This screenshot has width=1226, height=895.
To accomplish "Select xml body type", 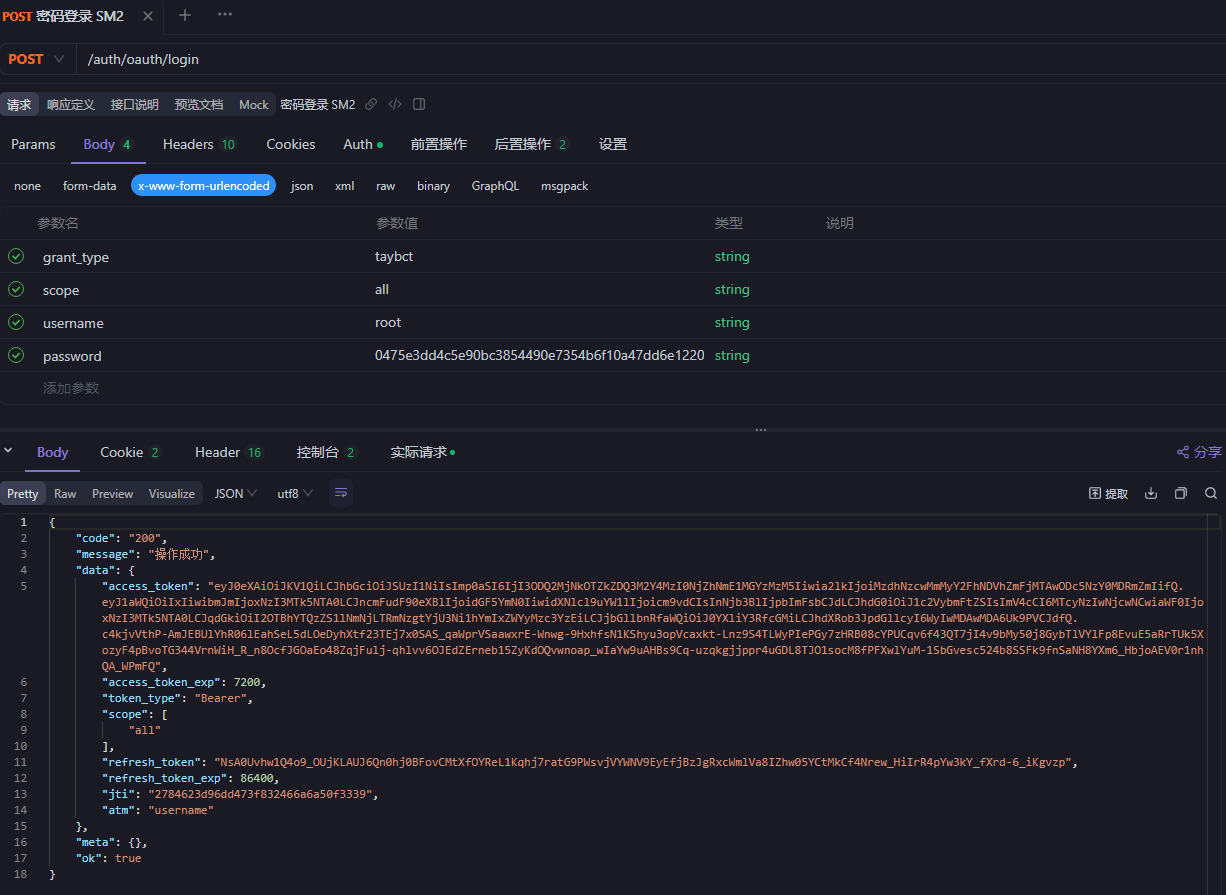I will pos(345,186).
